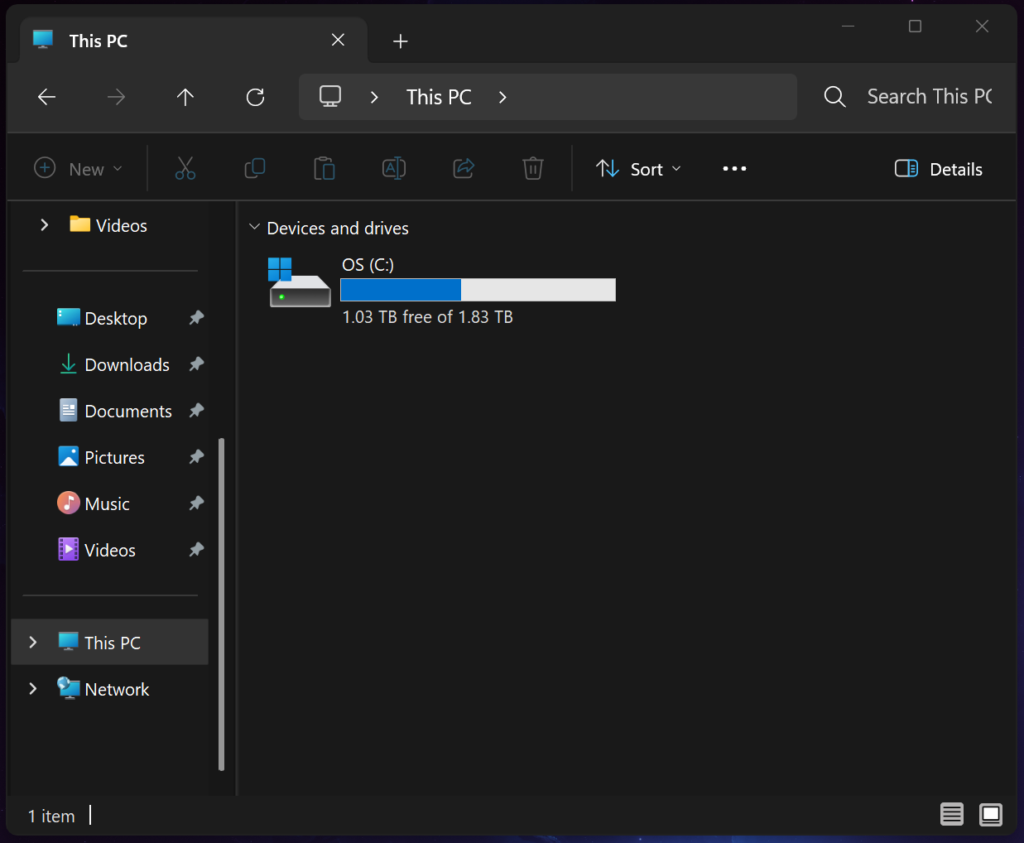1024x843 pixels.
Task: Cut the selected item (scissors)
Action: pyautogui.click(x=185, y=168)
